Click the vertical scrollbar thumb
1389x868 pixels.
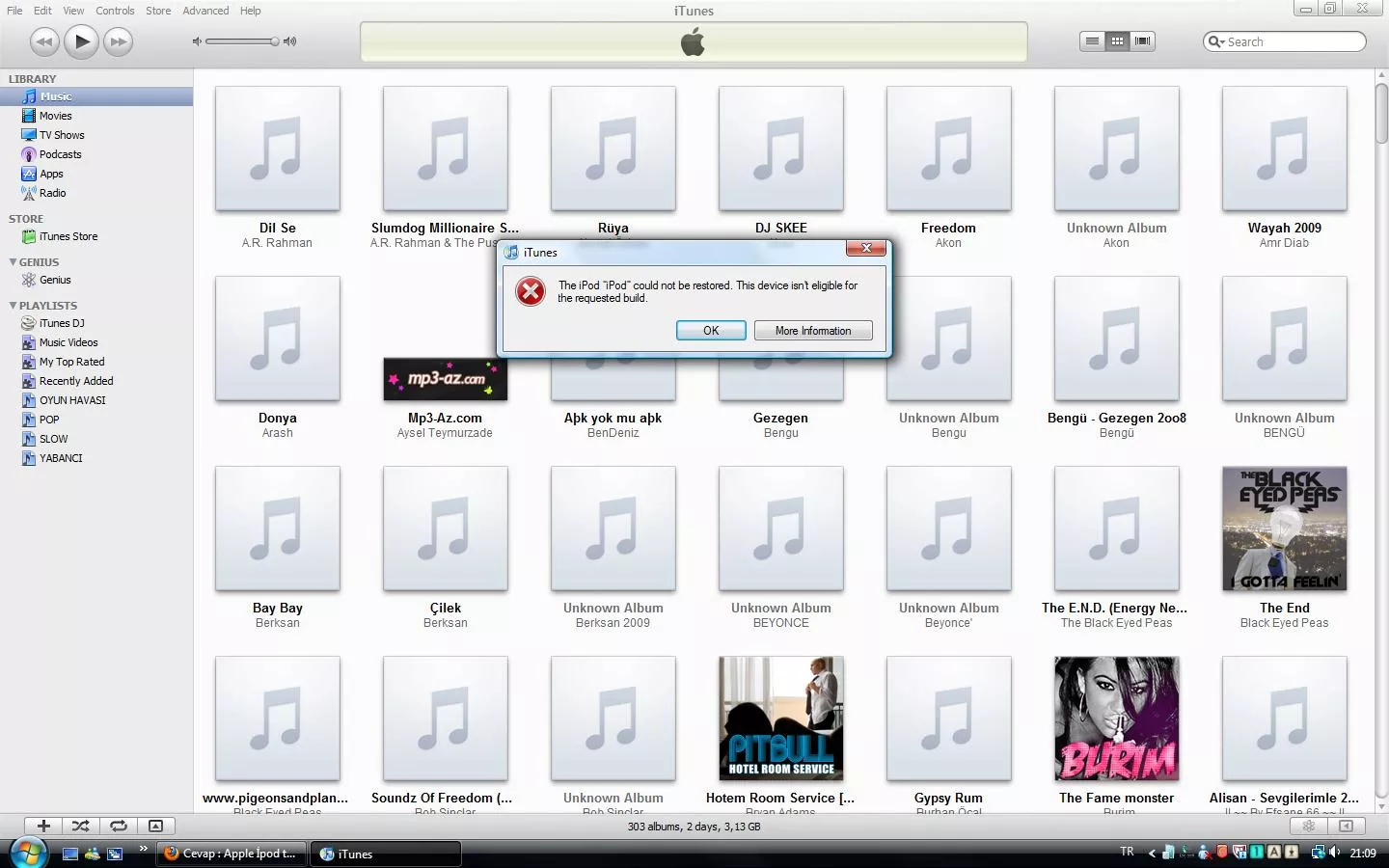point(1381,113)
